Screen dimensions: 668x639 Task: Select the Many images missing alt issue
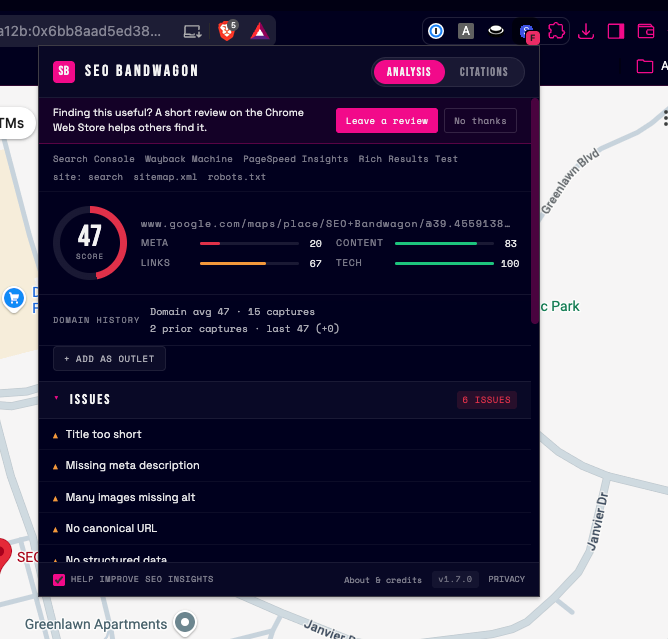pos(285,497)
